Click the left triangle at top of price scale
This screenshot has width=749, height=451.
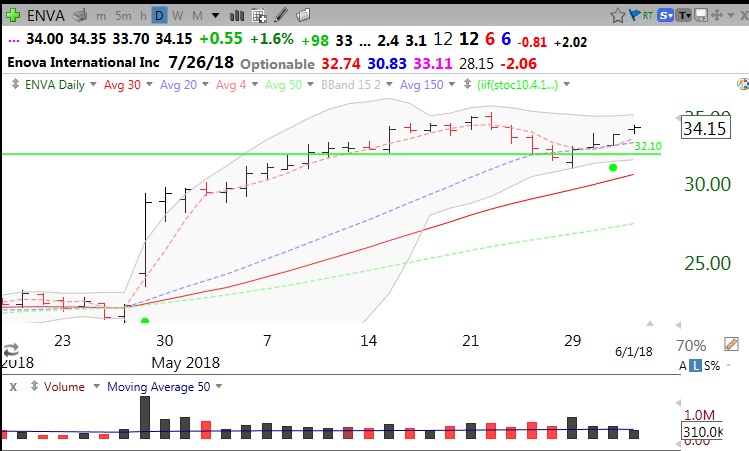click(678, 118)
